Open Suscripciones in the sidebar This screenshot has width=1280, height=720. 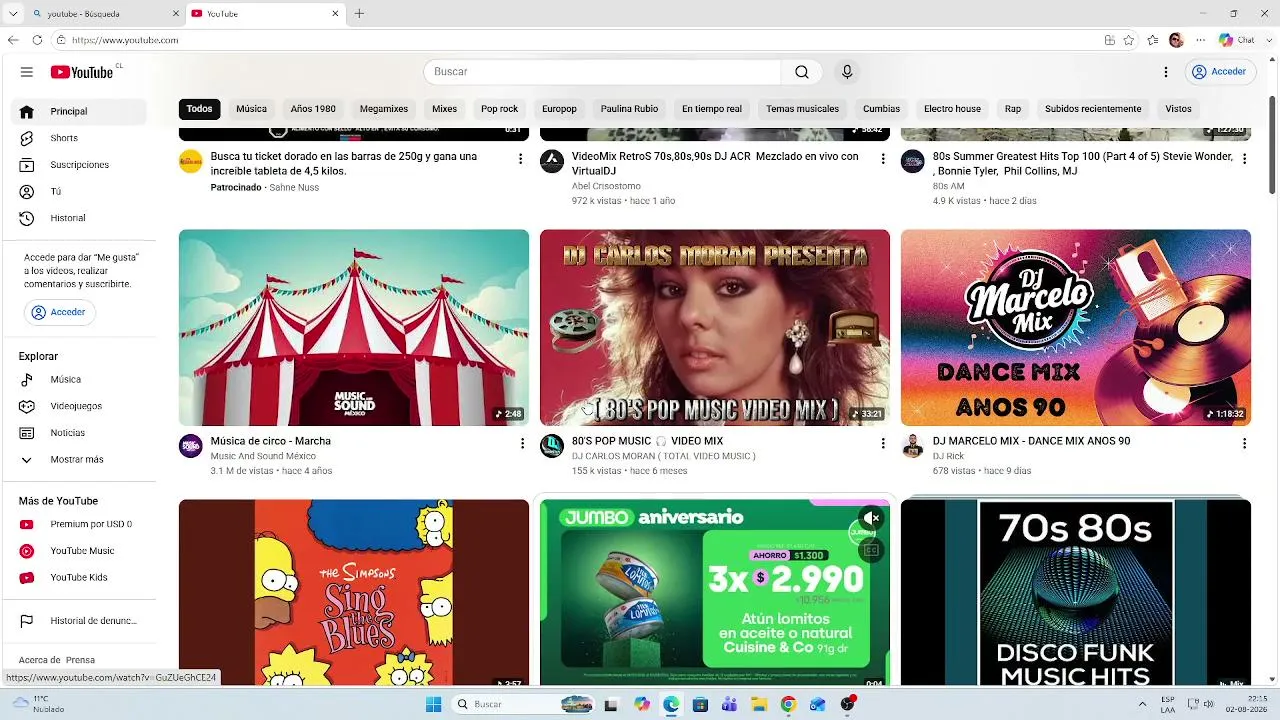pyautogui.click(x=80, y=165)
